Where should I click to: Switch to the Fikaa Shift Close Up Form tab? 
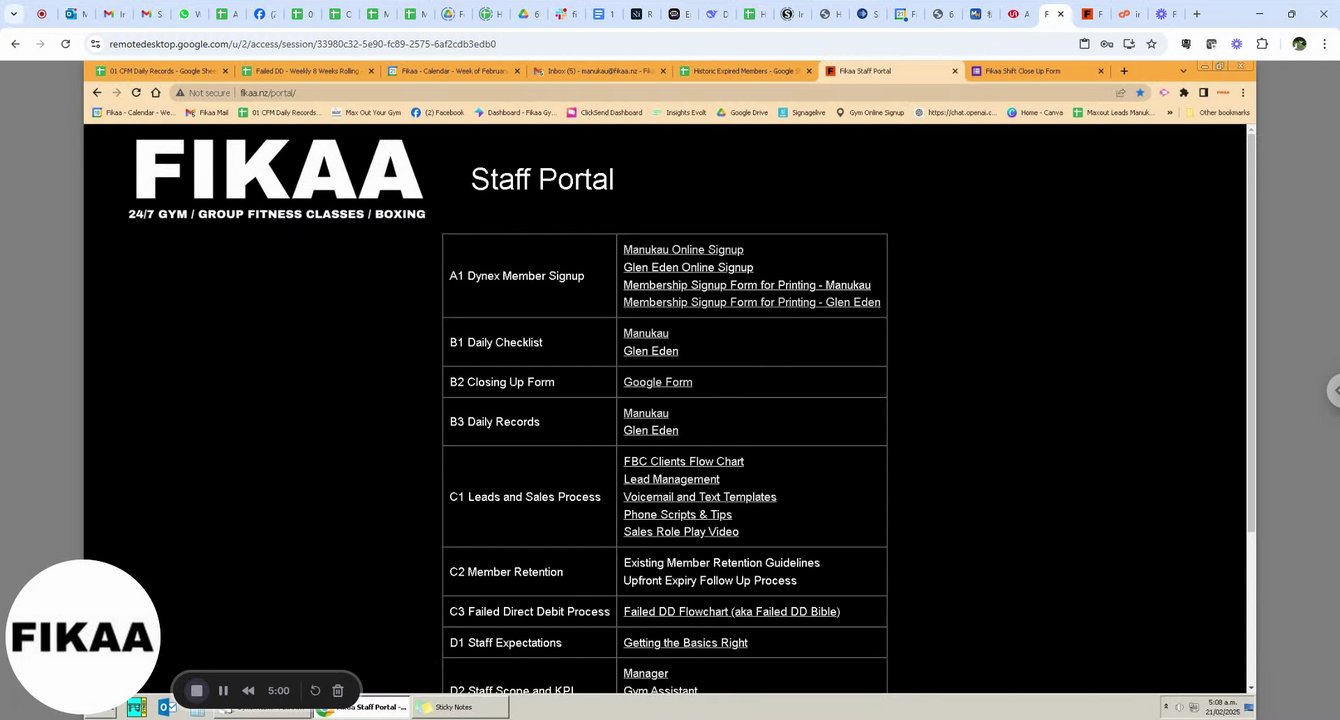point(1038,71)
